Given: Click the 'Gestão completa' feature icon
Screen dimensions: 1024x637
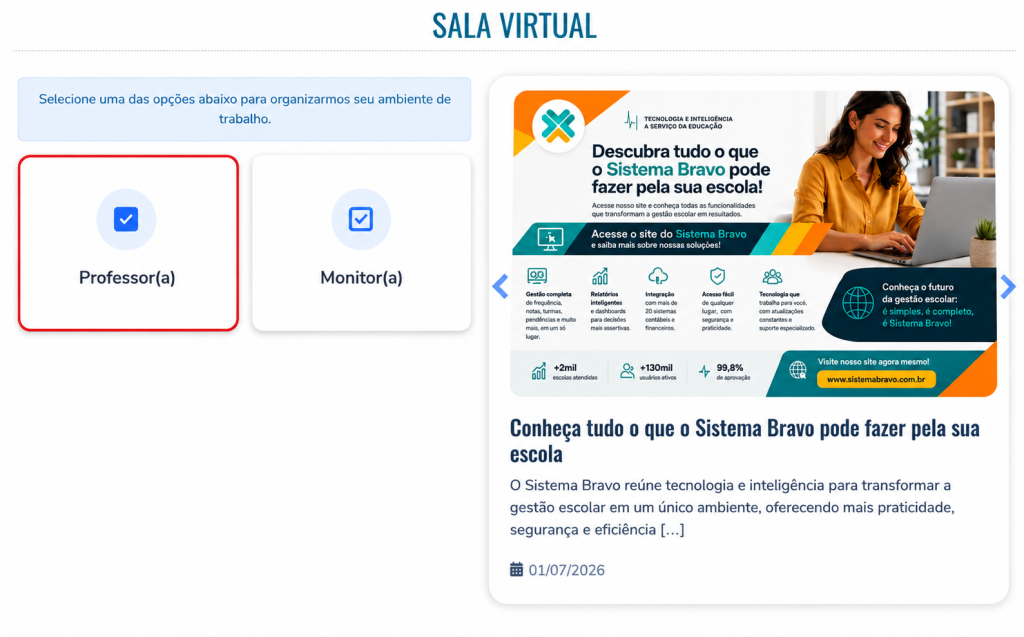Looking at the screenshot, I should pos(537,276).
